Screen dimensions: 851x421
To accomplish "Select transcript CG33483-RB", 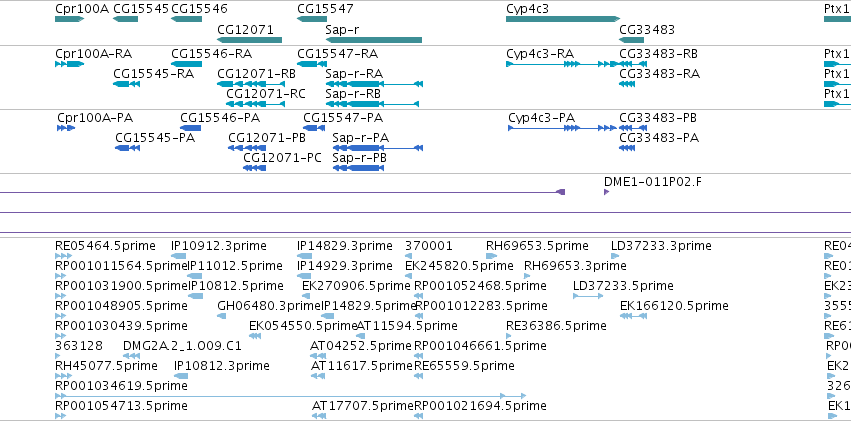I will coord(633,64).
